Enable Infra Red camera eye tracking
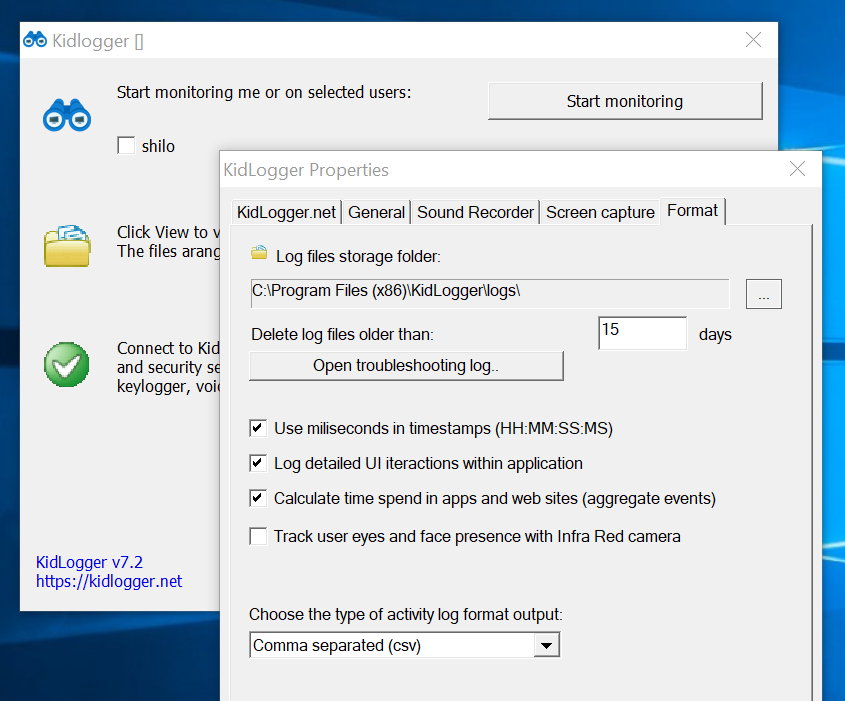 [258, 537]
